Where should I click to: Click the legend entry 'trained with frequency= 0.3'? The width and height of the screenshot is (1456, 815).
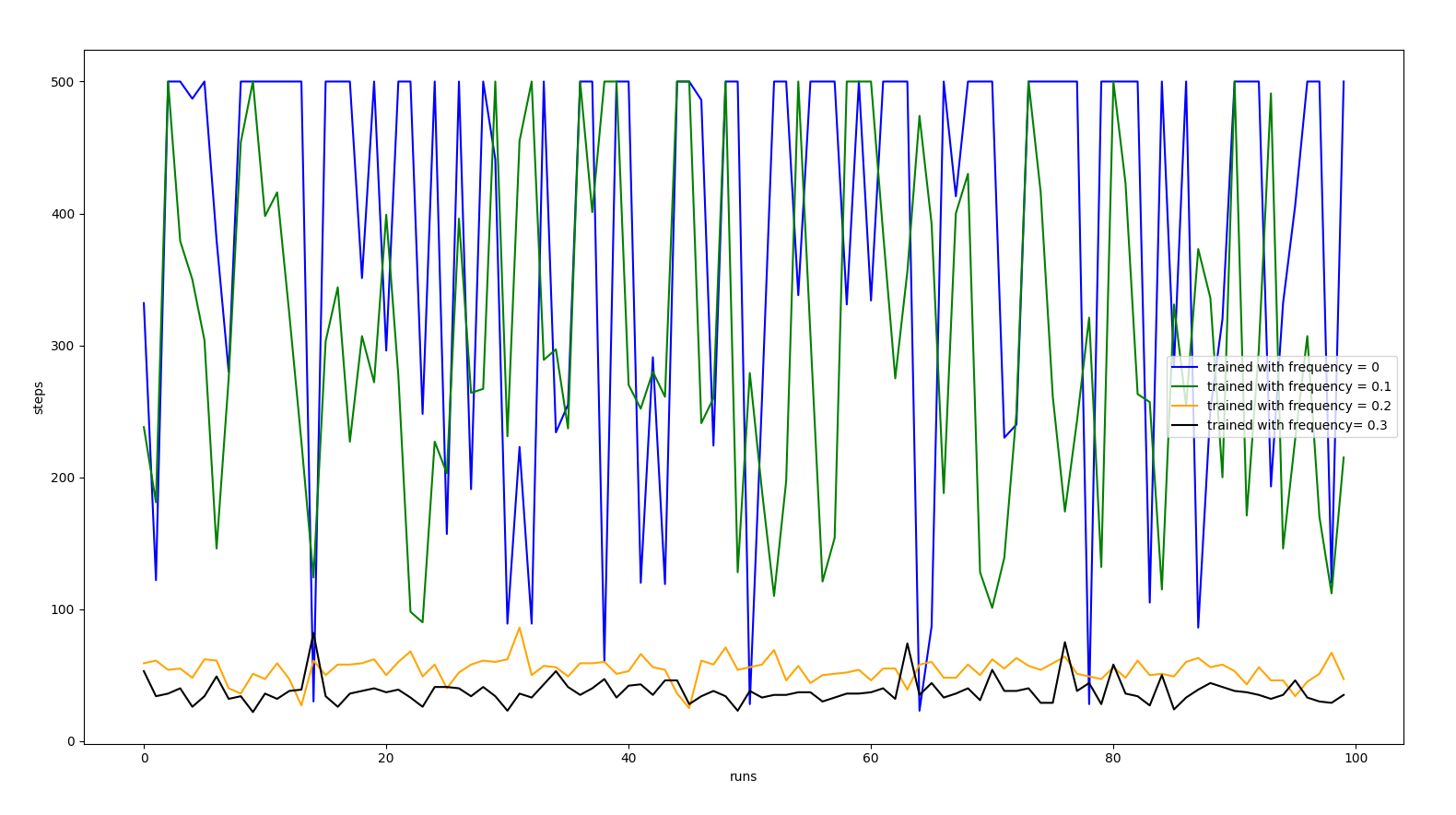[x=1297, y=425]
